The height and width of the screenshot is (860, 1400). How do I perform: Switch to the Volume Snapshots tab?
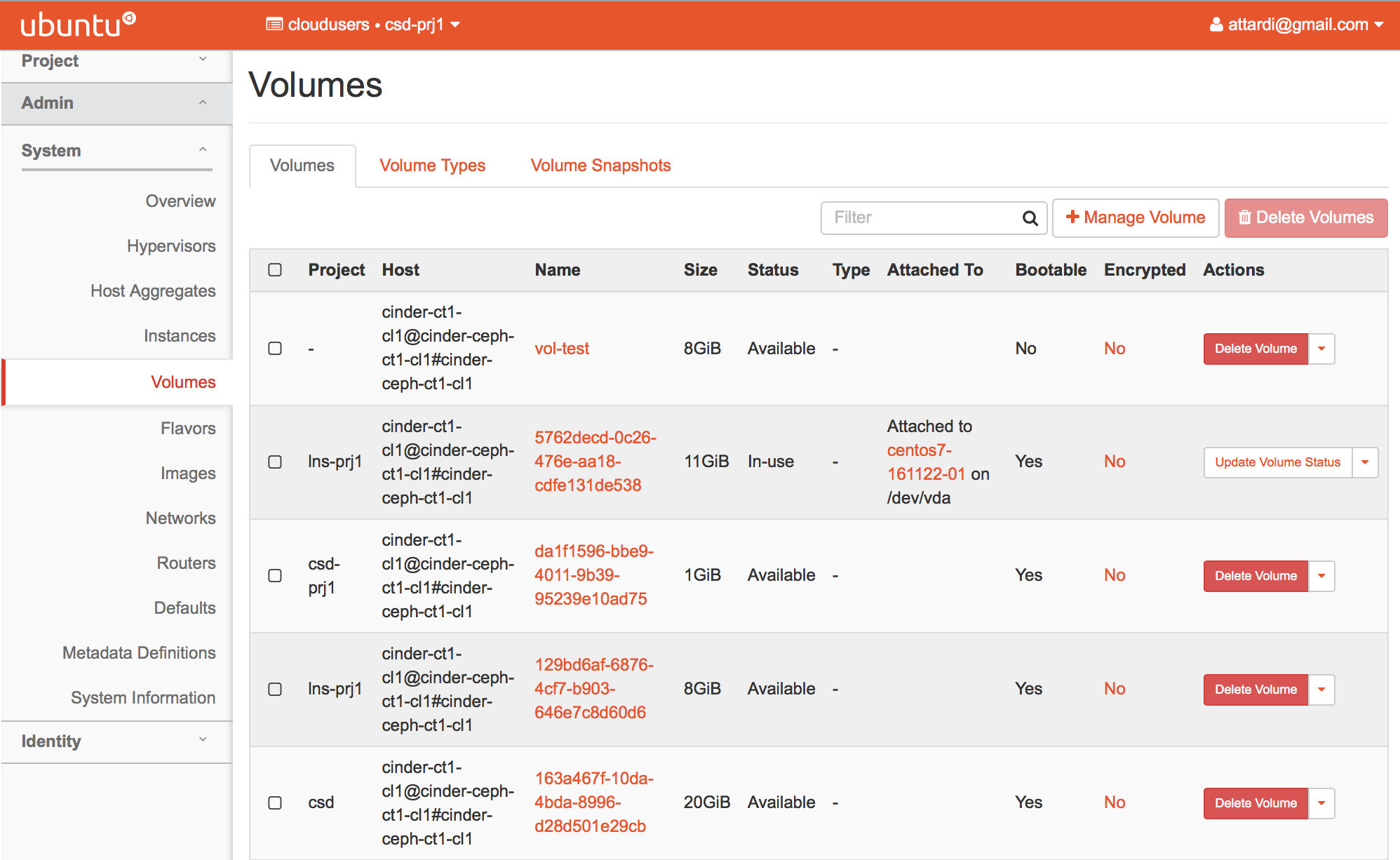click(x=600, y=166)
